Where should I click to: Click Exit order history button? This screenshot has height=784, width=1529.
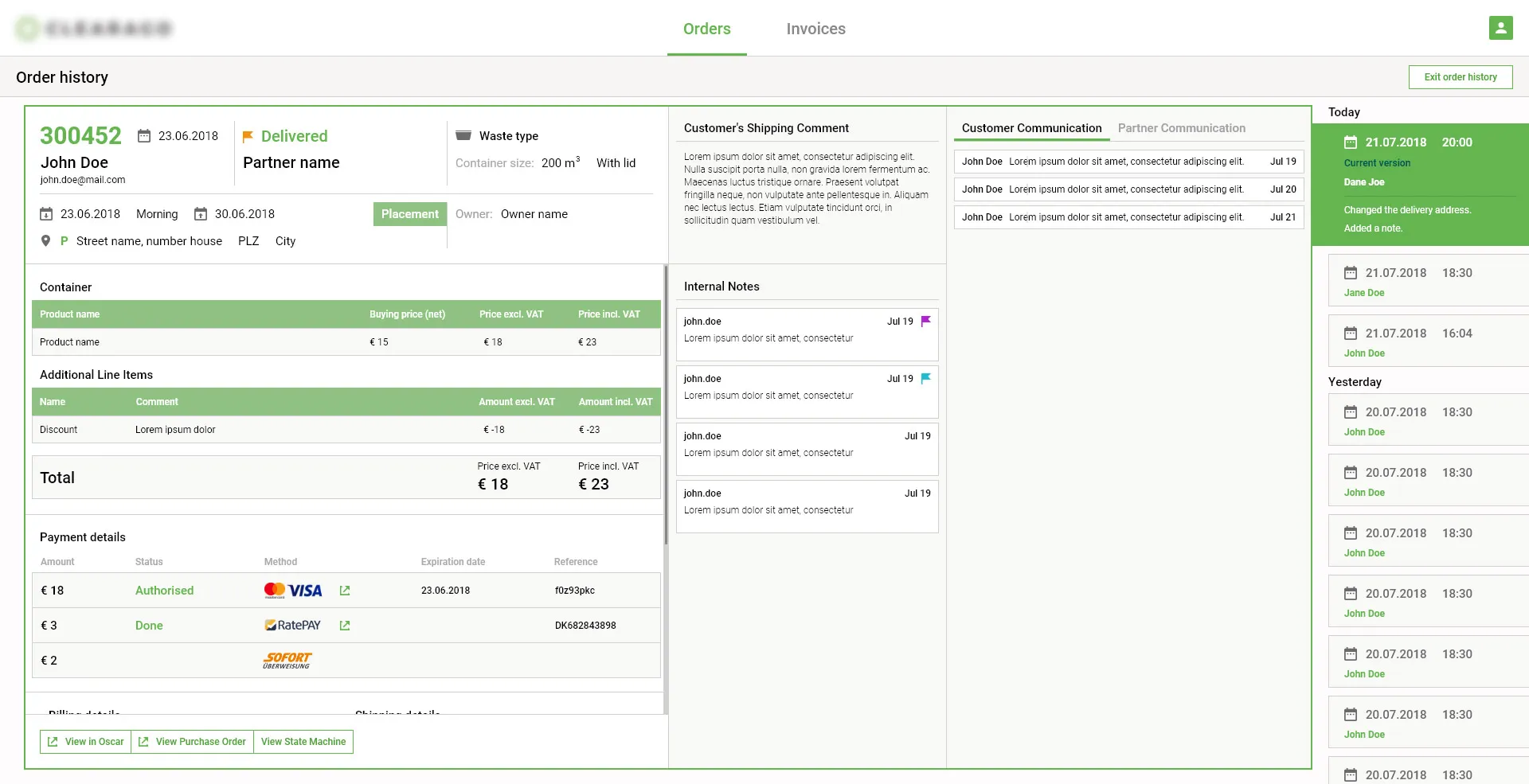pos(1460,77)
